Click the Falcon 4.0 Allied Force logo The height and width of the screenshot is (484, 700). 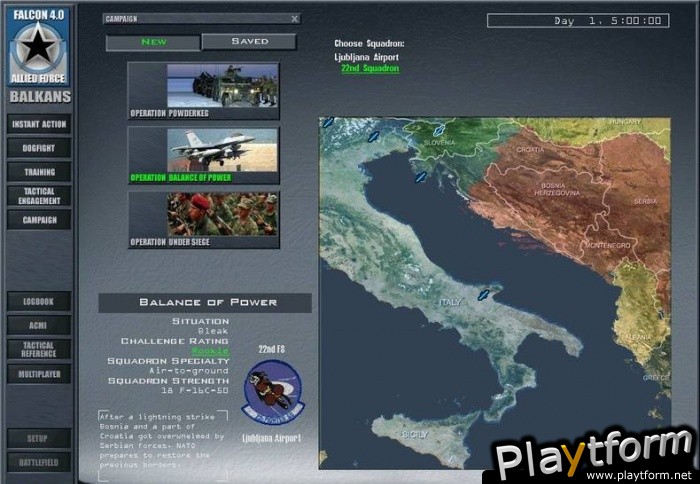point(38,46)
